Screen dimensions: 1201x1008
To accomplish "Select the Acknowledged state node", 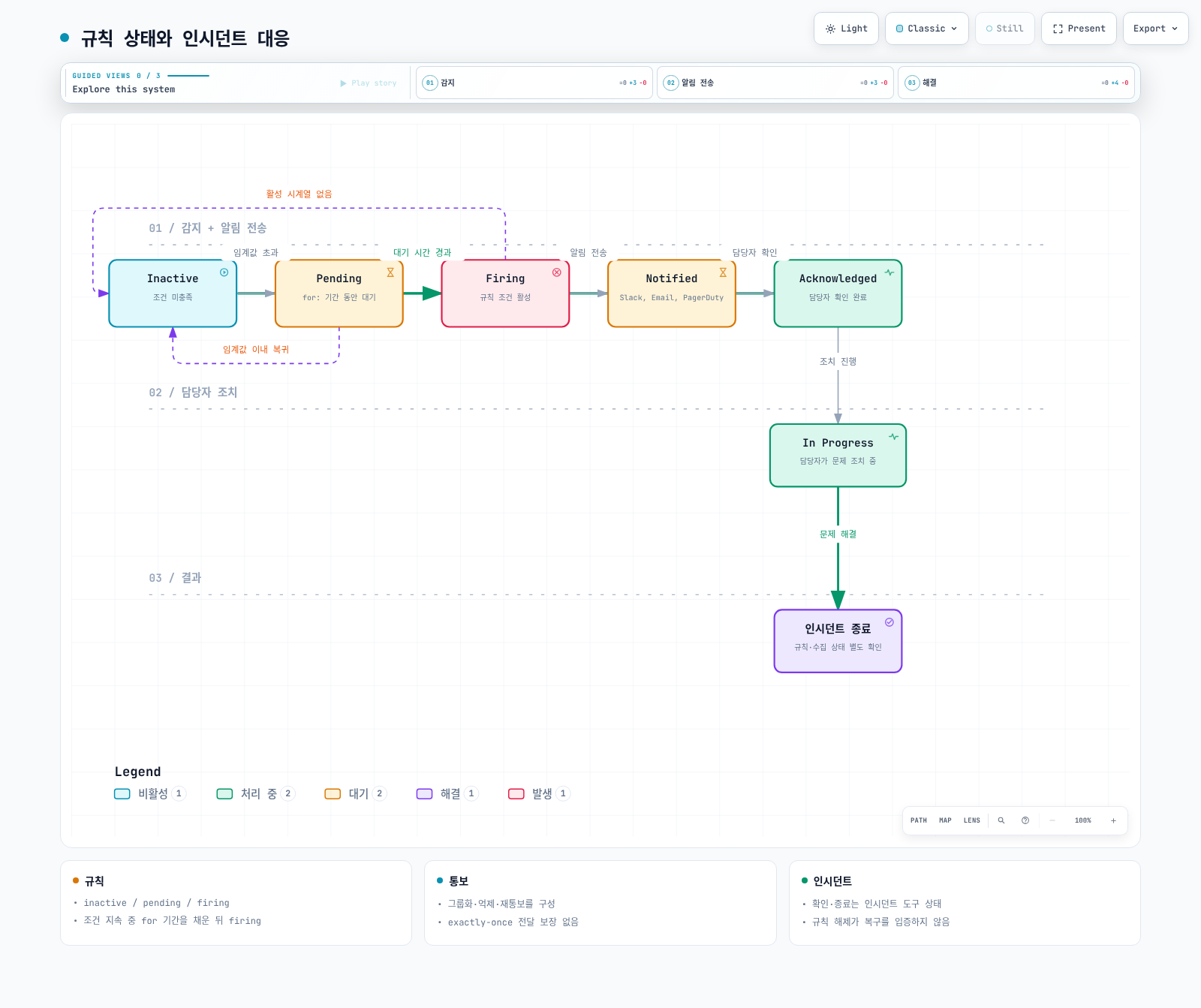I will [x=838, y=293].
